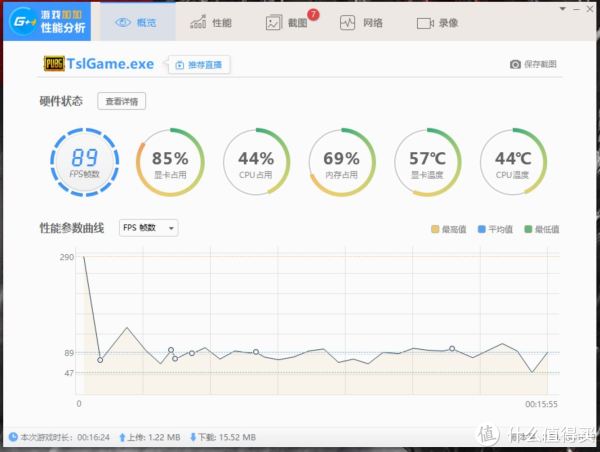The height and width of the screenshot is (452, 600).
Task: Click the 上传 1.22 MB text
Action: click(x=154, y=437)
